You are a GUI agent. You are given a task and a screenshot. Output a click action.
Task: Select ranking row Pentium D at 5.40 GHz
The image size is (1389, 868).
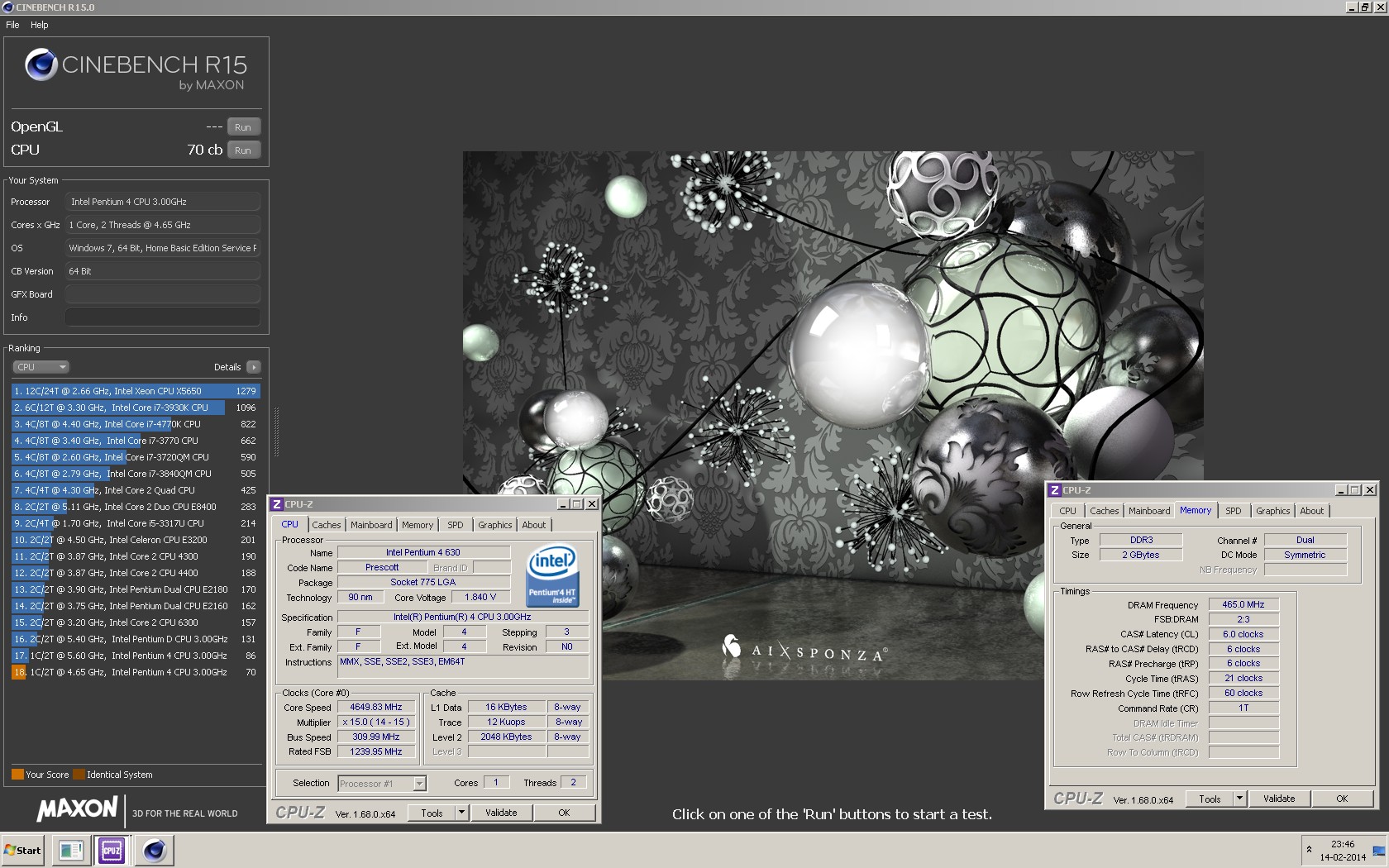pos(136,639)
